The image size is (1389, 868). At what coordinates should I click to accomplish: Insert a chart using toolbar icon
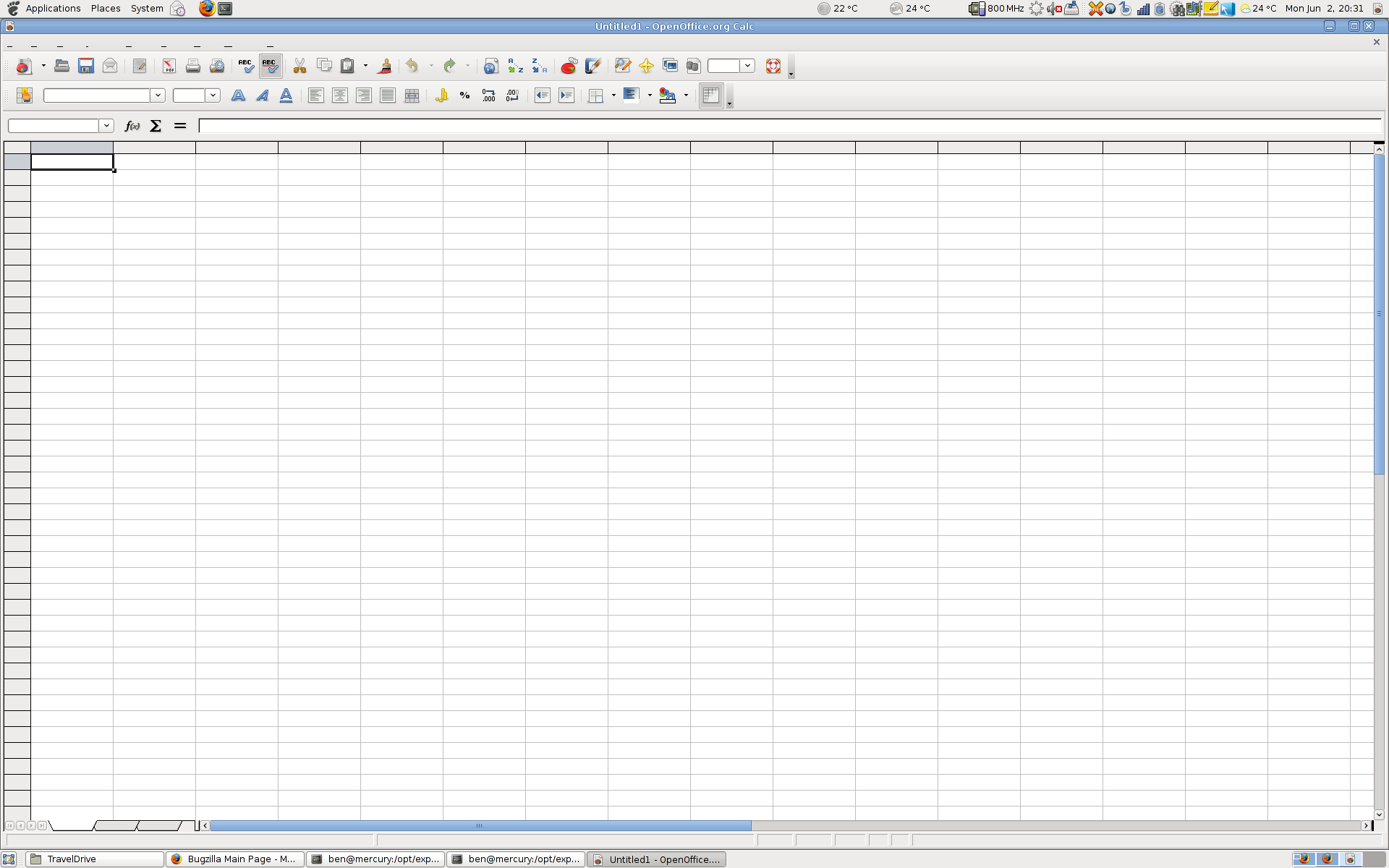[x=569, y=67]
